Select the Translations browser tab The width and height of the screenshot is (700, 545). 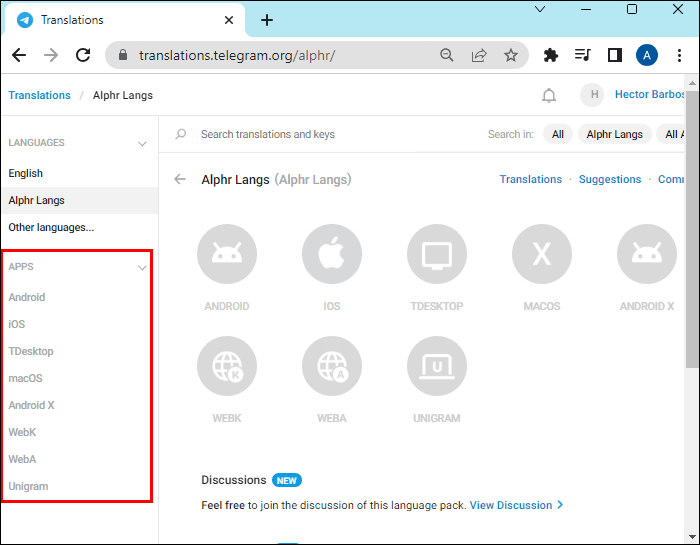(125, 20)
